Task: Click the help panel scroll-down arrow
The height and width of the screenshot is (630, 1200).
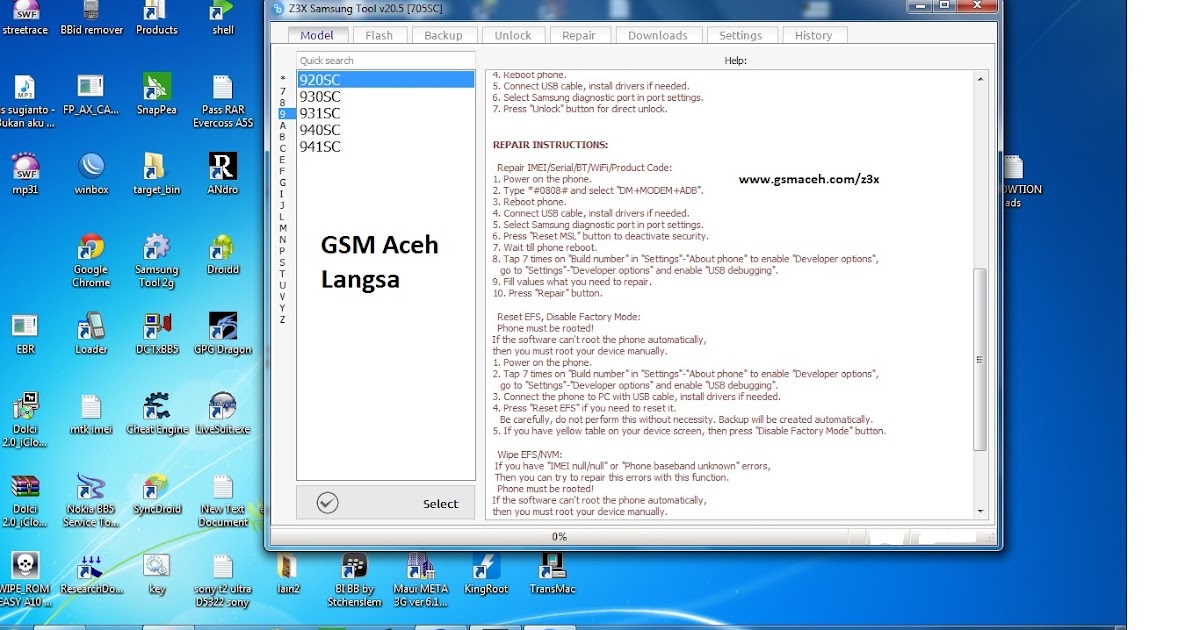Action: tap(980, 511)
